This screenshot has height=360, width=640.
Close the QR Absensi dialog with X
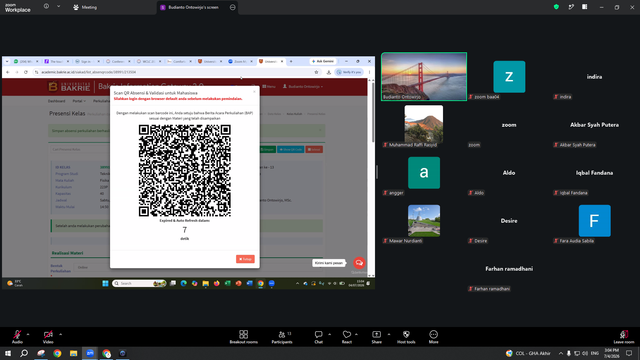point(254,91)
